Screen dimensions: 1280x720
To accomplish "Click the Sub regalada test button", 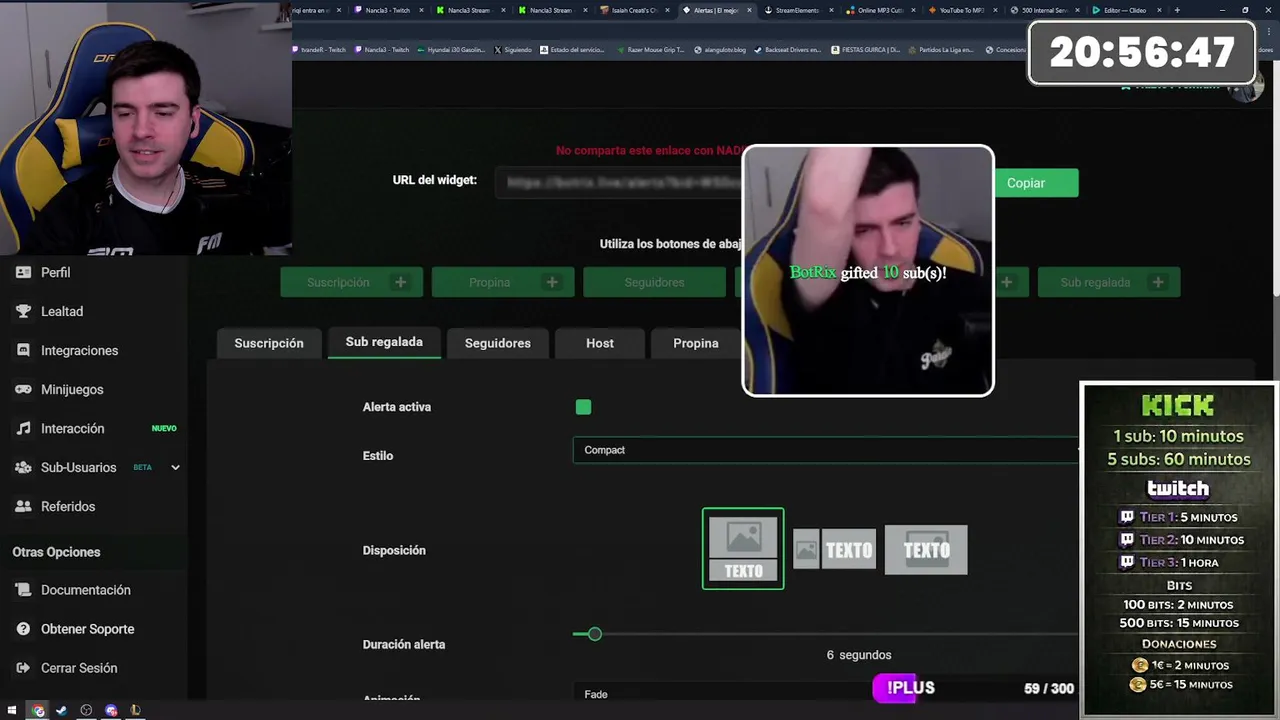I will pyautogui.click(x=1109, y=282).
